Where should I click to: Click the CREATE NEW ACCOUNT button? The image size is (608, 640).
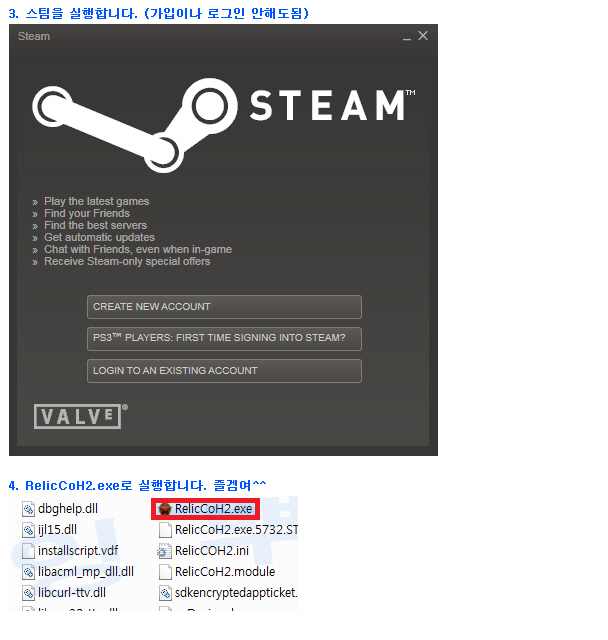224,307
